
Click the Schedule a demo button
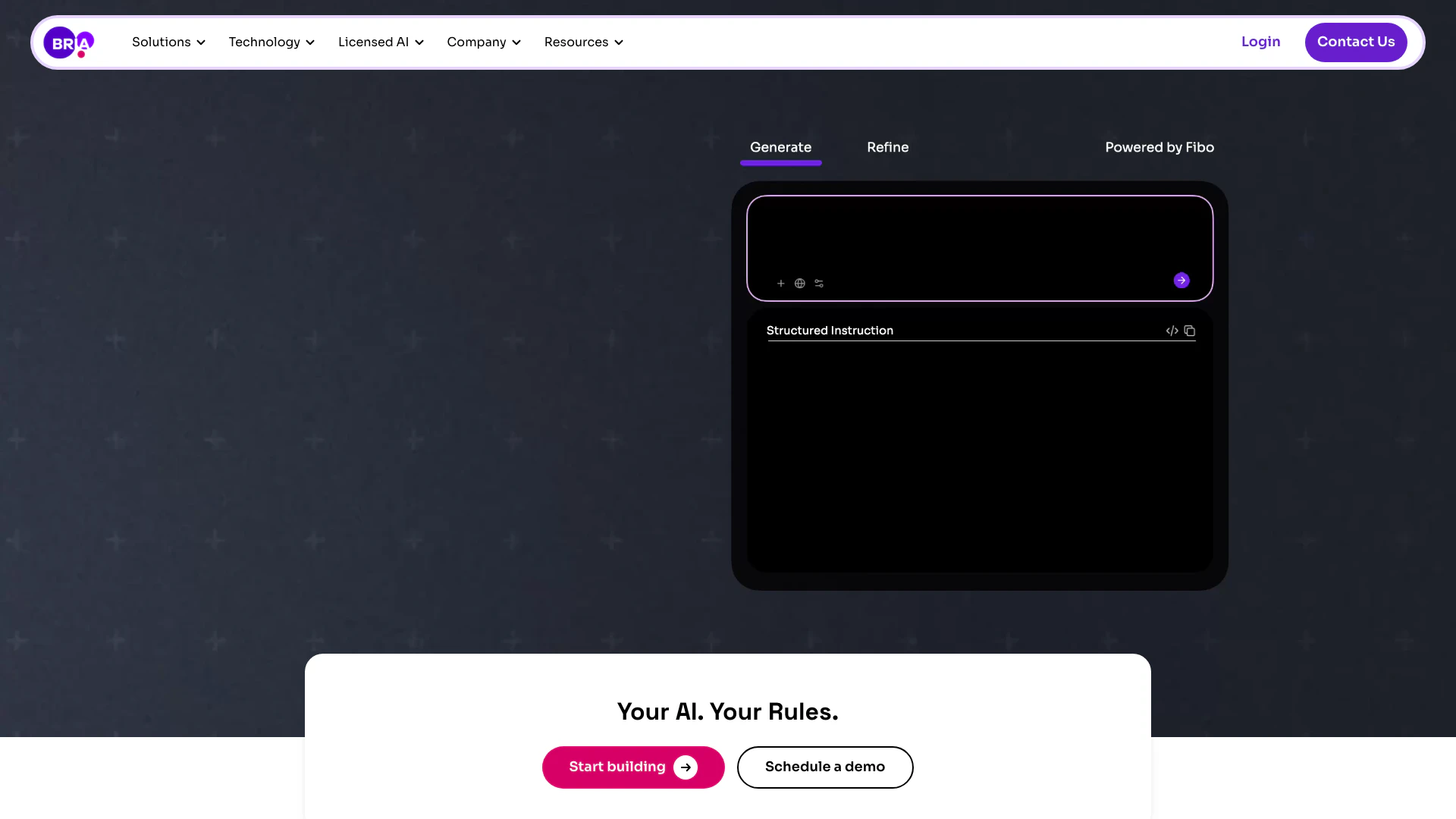tap(824, 767)
